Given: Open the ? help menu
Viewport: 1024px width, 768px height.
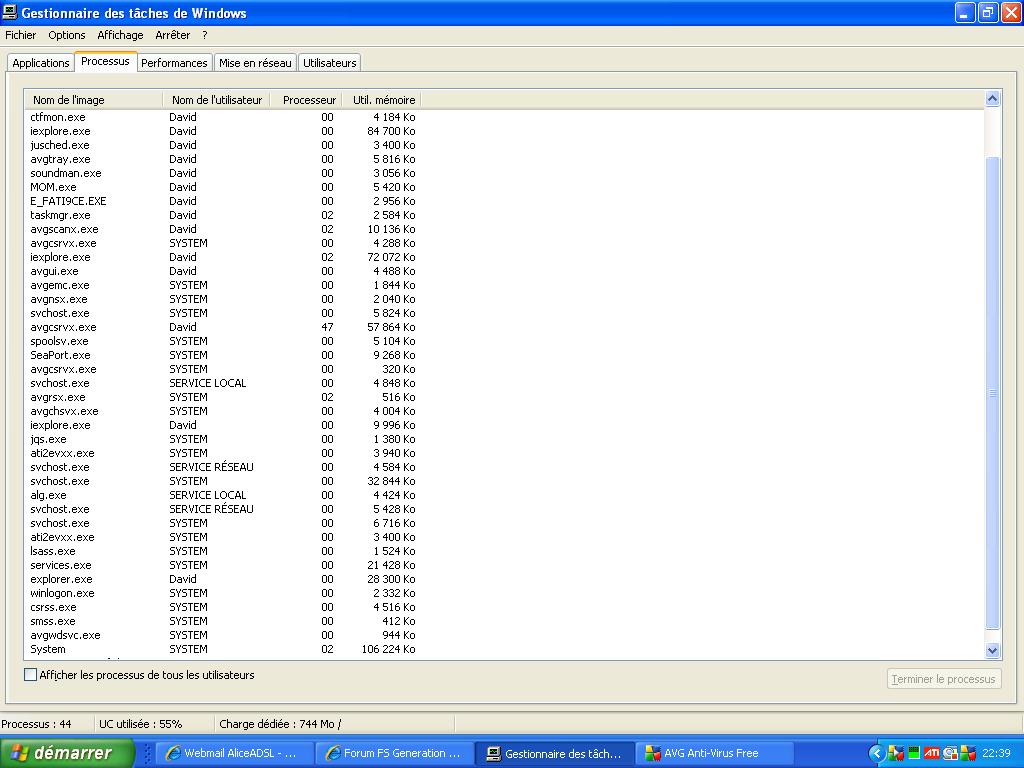Looking at the screenshot, I should [x=204, y=35].
